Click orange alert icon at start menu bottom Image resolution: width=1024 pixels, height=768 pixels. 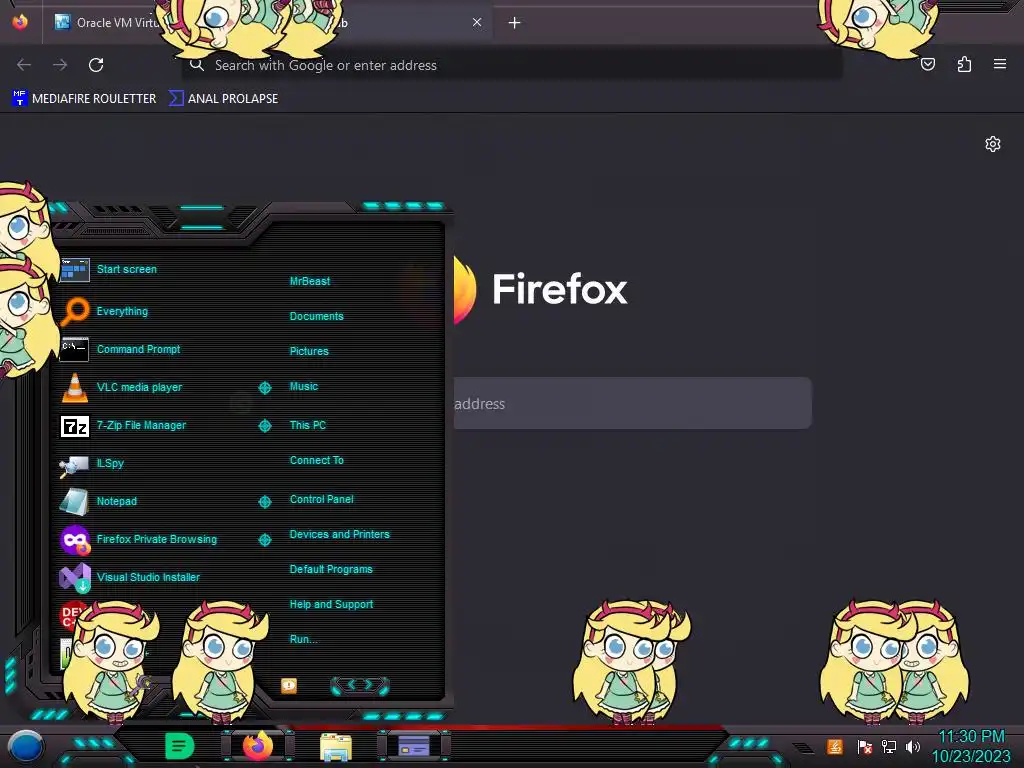289,685
